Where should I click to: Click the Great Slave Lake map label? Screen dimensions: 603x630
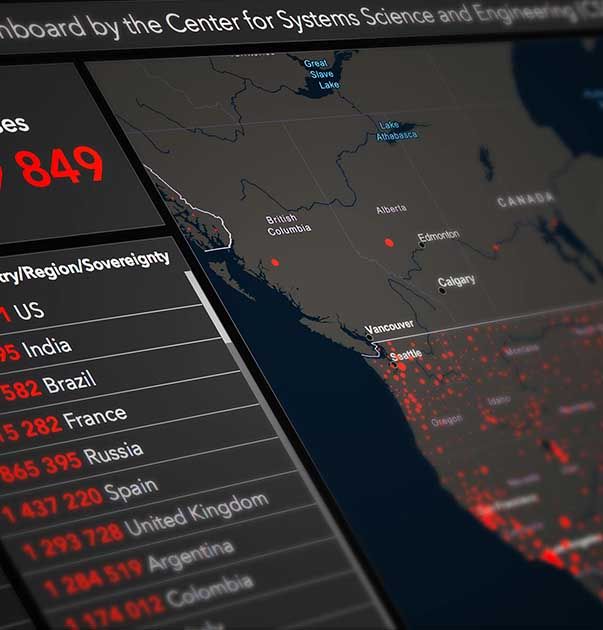point(322,75)
